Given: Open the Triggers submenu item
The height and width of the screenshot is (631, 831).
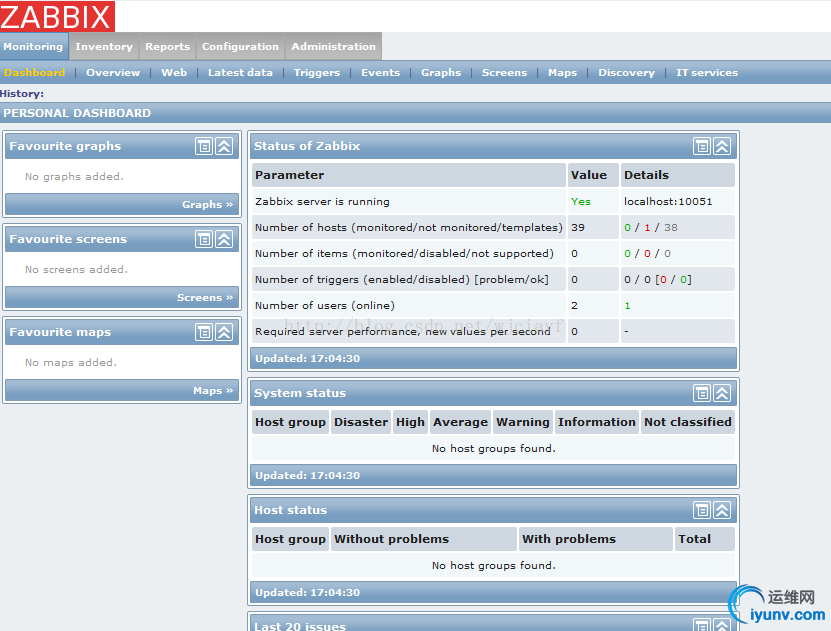Looking at the screenshot, I should click(x=317, y=73).
